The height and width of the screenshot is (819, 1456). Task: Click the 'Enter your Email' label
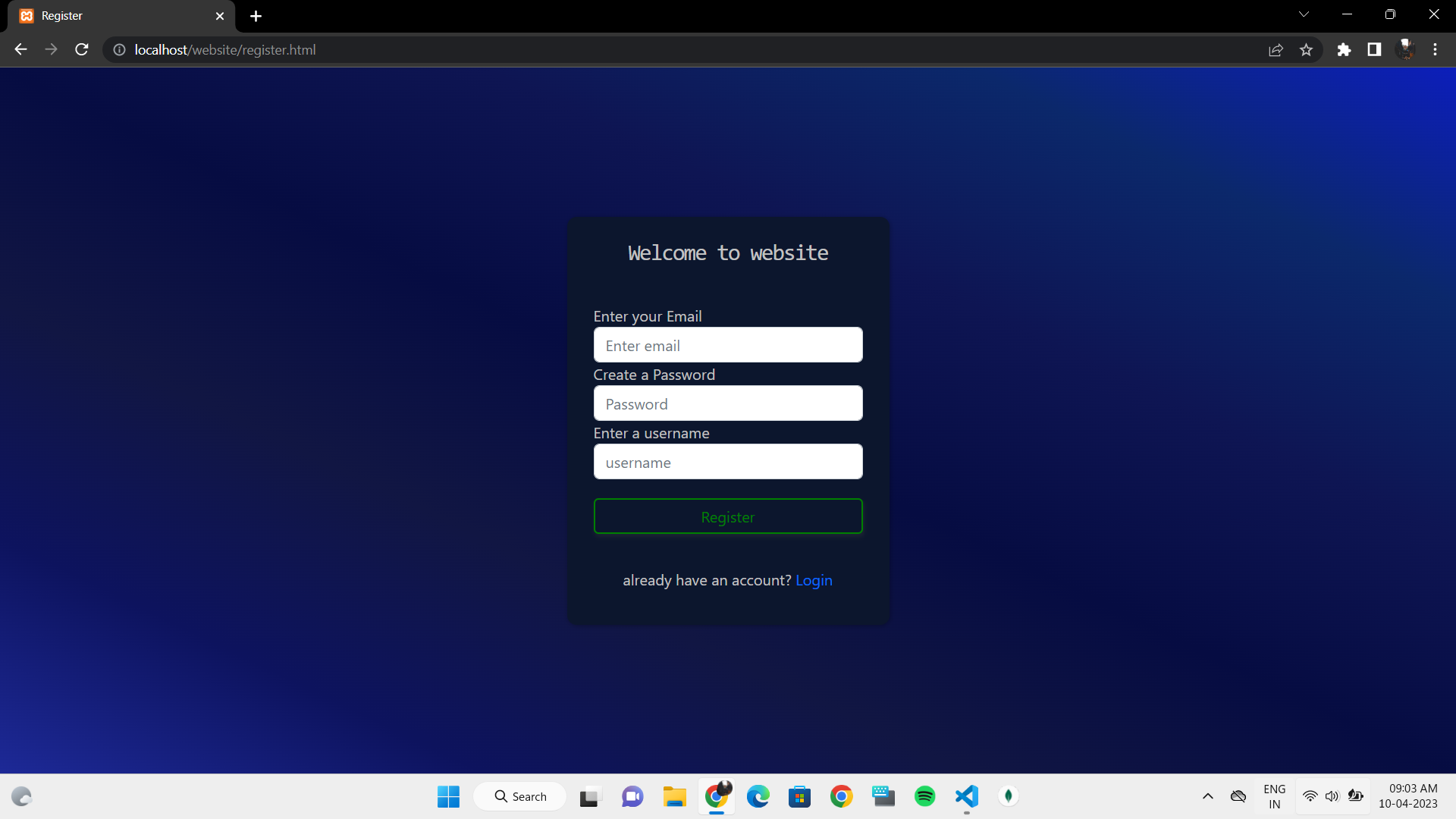pos(648,316)
